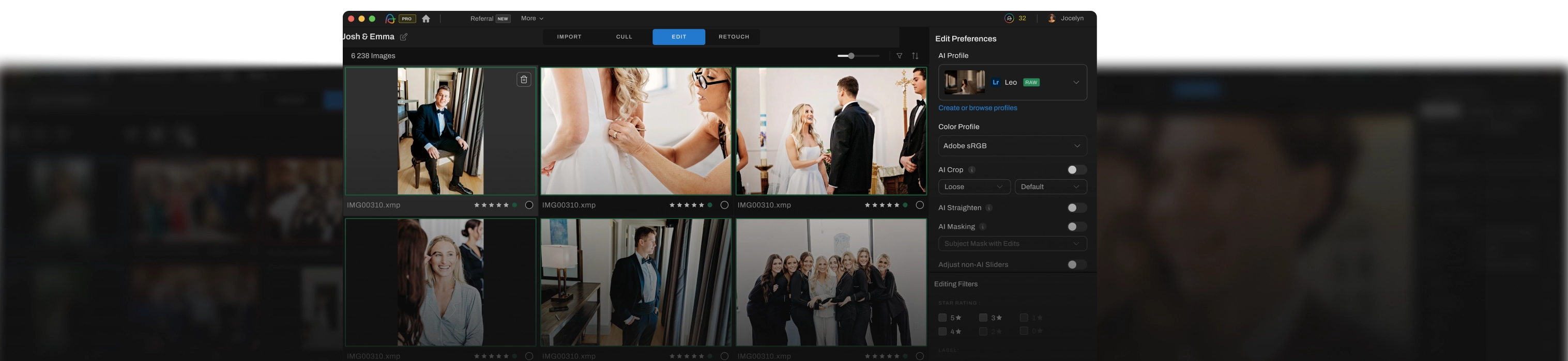The image size is (1568, 361).
Task: Select the church ceremony photo's circle
Action: pyautogui.click(x=920, y=206)
